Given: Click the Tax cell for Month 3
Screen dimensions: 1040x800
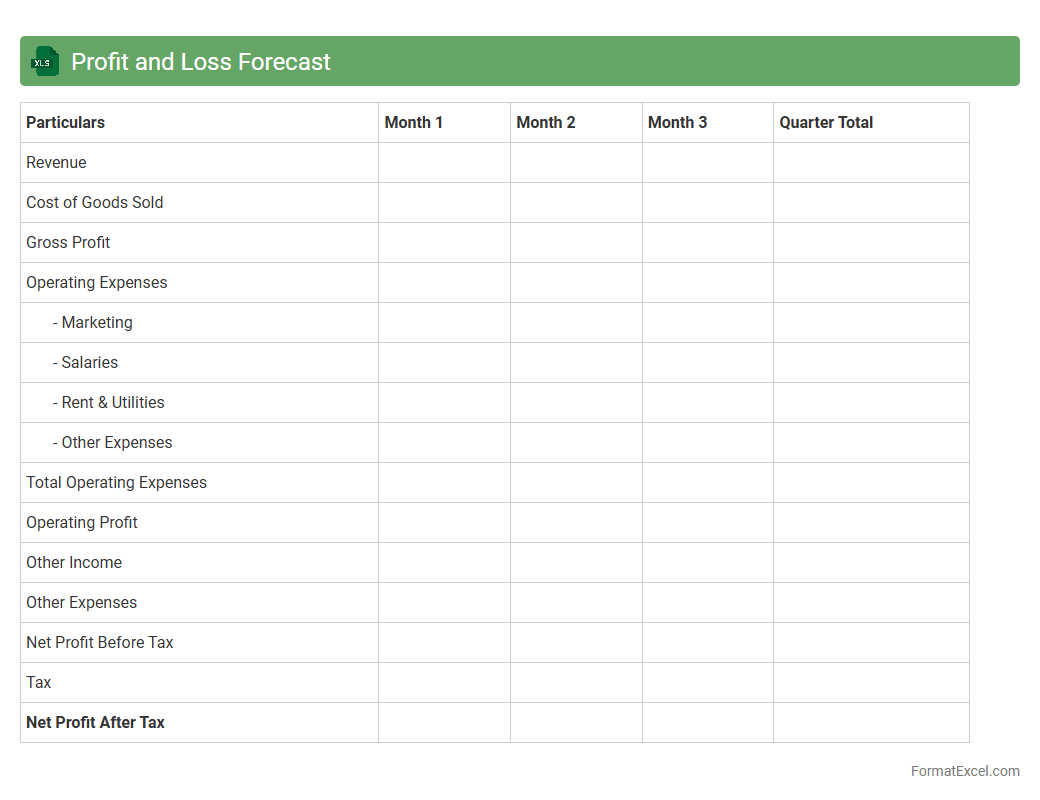Looking at the screenshot, I should pos(707,682).
